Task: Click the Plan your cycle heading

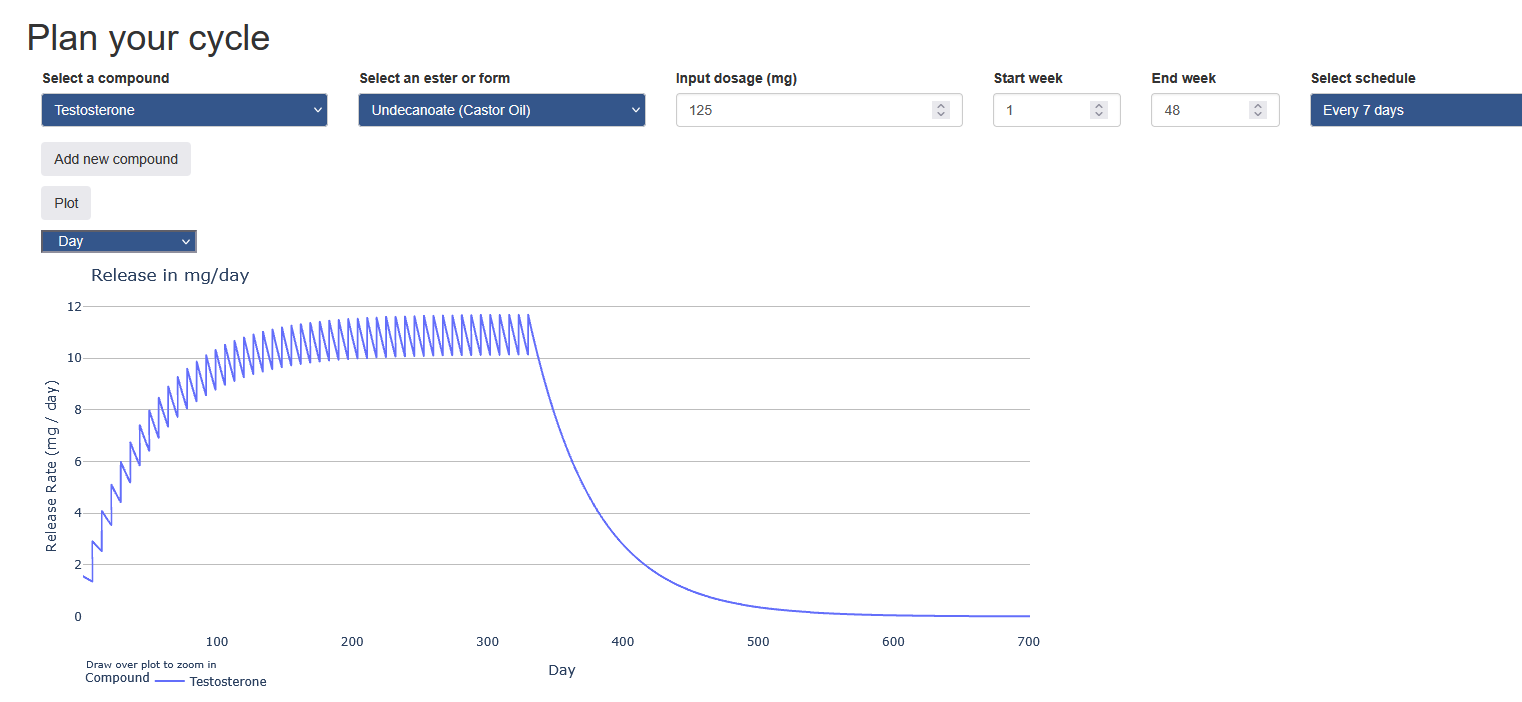Action: [148, 38]
